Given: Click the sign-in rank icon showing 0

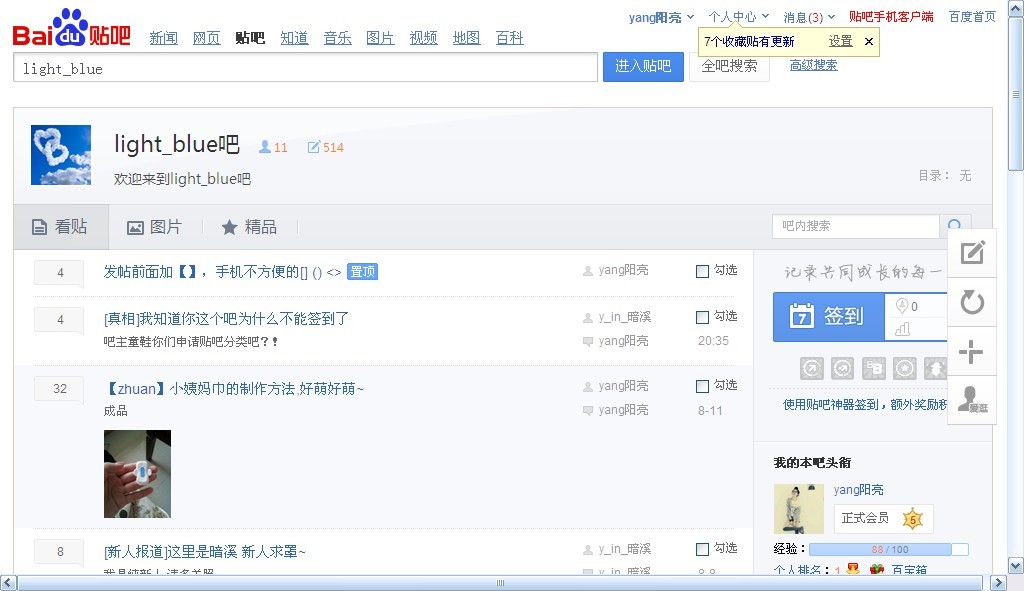Looking at the screenshot, I should 902,306.
